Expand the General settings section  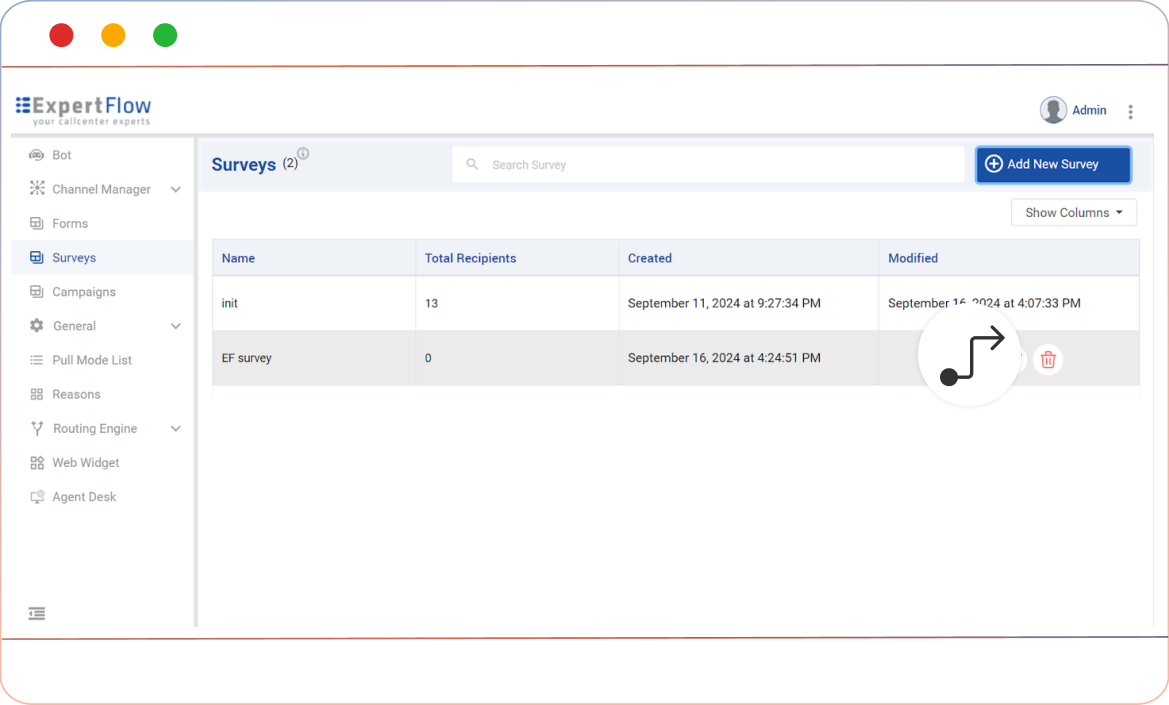pyautogui.click(x=176, y=326)
